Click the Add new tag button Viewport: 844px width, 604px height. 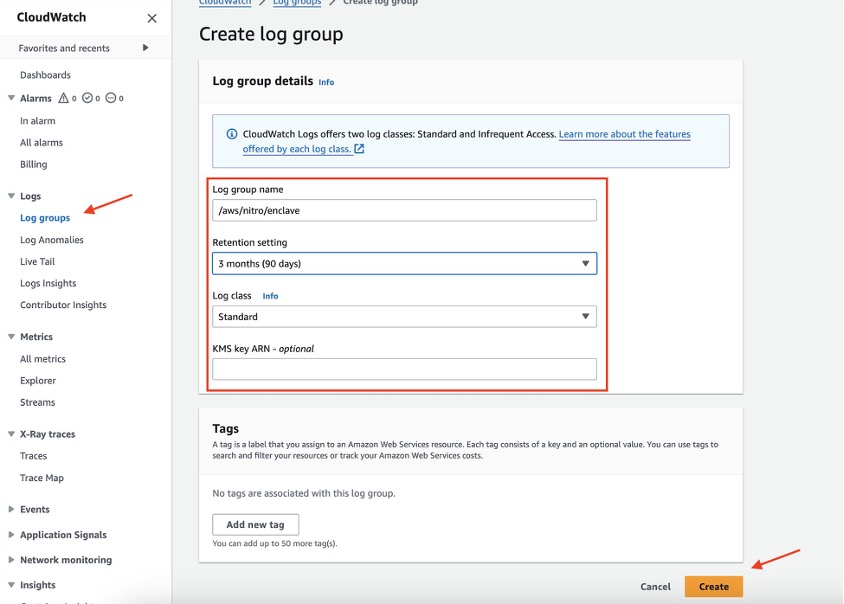click(255, 524)
